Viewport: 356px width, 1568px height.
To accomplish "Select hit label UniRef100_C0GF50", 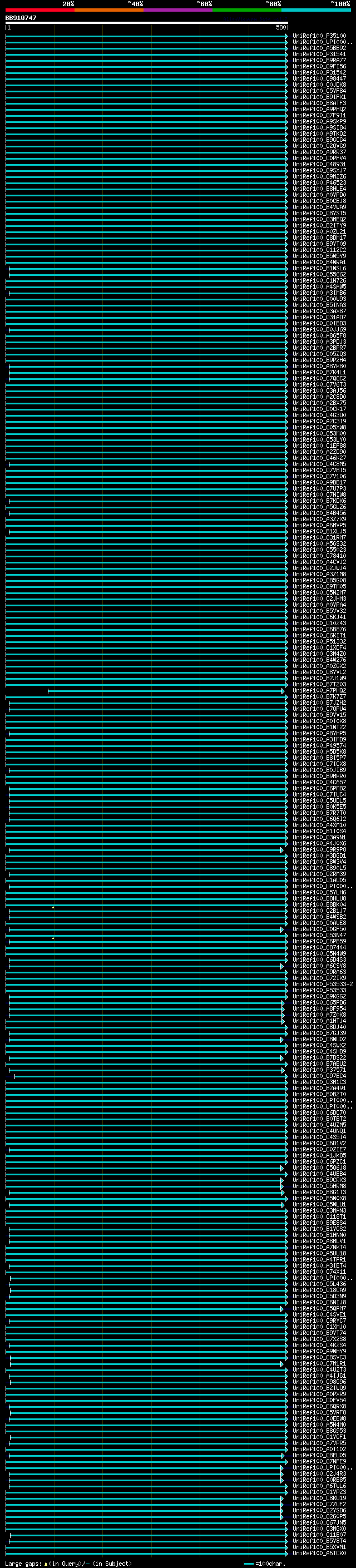I will pos(319,929).
